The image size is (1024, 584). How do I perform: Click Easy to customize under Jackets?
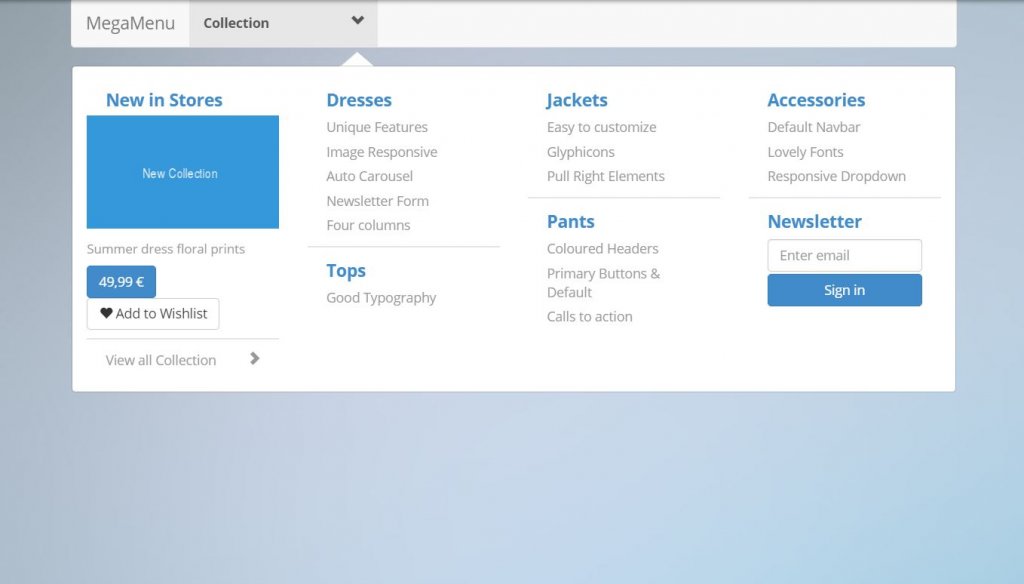pyautogui.click(x=601, y=127)
